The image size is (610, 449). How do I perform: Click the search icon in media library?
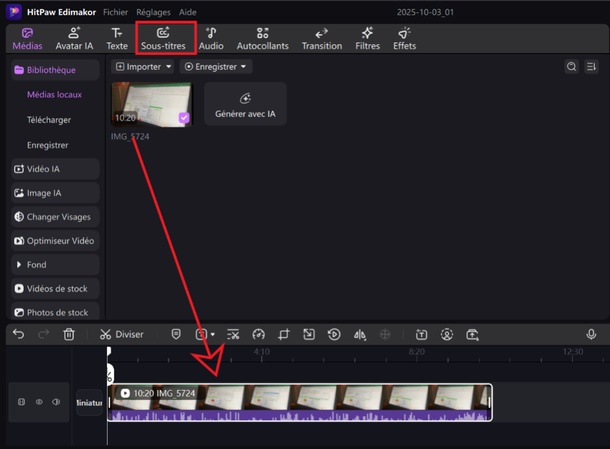pos(571,67)
